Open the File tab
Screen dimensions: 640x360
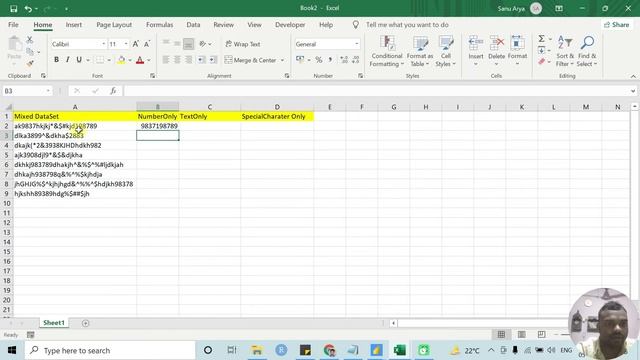[x=13, y=25]
